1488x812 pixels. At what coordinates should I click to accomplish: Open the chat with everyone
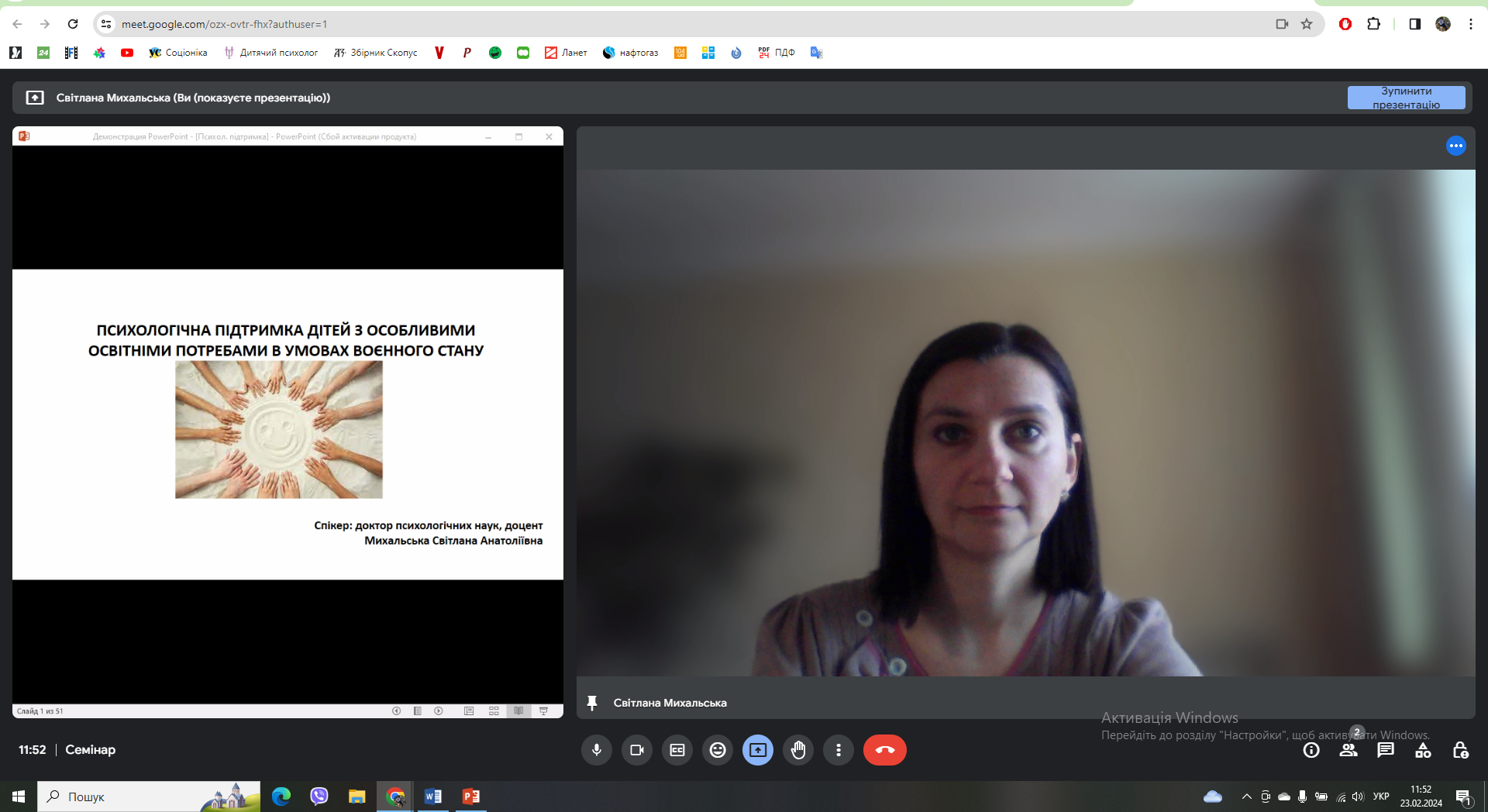[1386, 750]
